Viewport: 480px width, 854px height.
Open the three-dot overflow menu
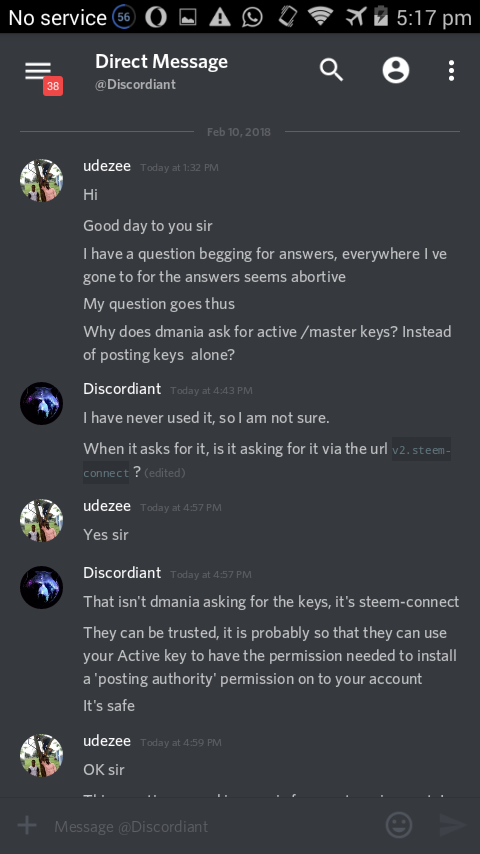pyautogui.click(x=451, y=71)
